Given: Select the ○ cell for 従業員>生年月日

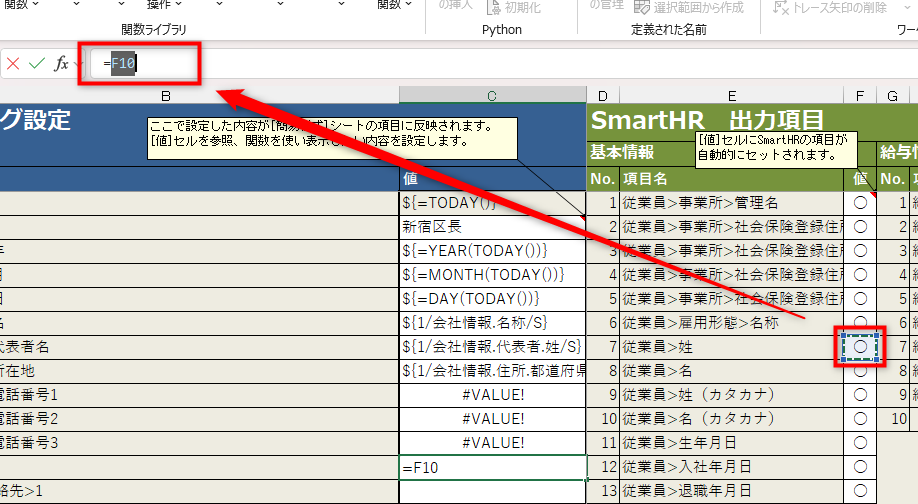Looking at the screenshot, I should 860,441.
